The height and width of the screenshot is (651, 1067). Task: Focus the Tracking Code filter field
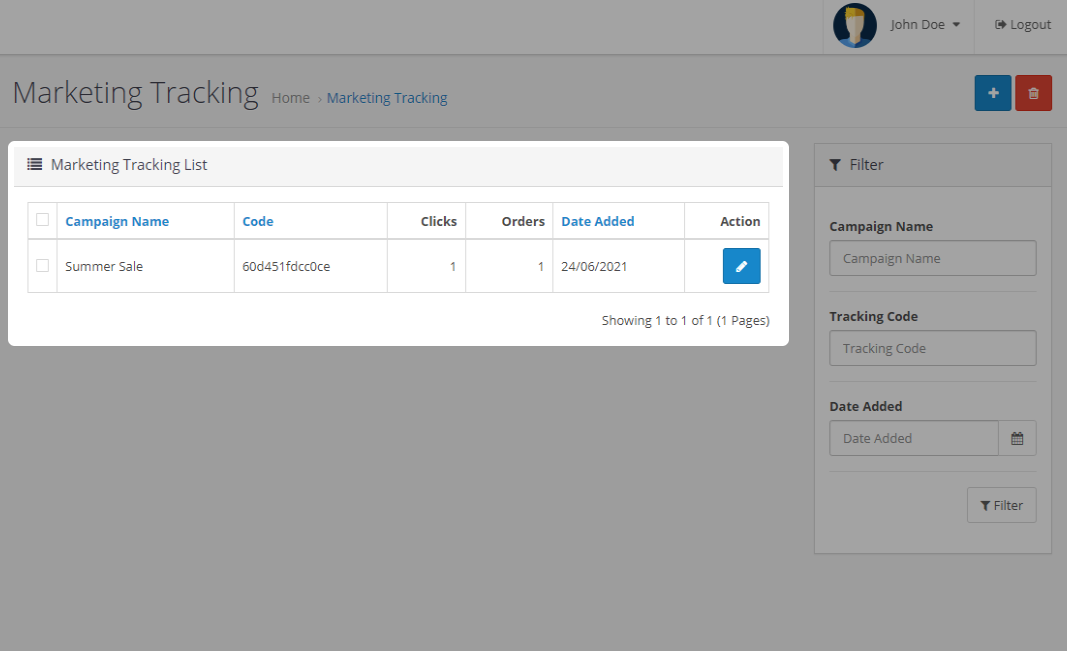click(x=932, y=348)
